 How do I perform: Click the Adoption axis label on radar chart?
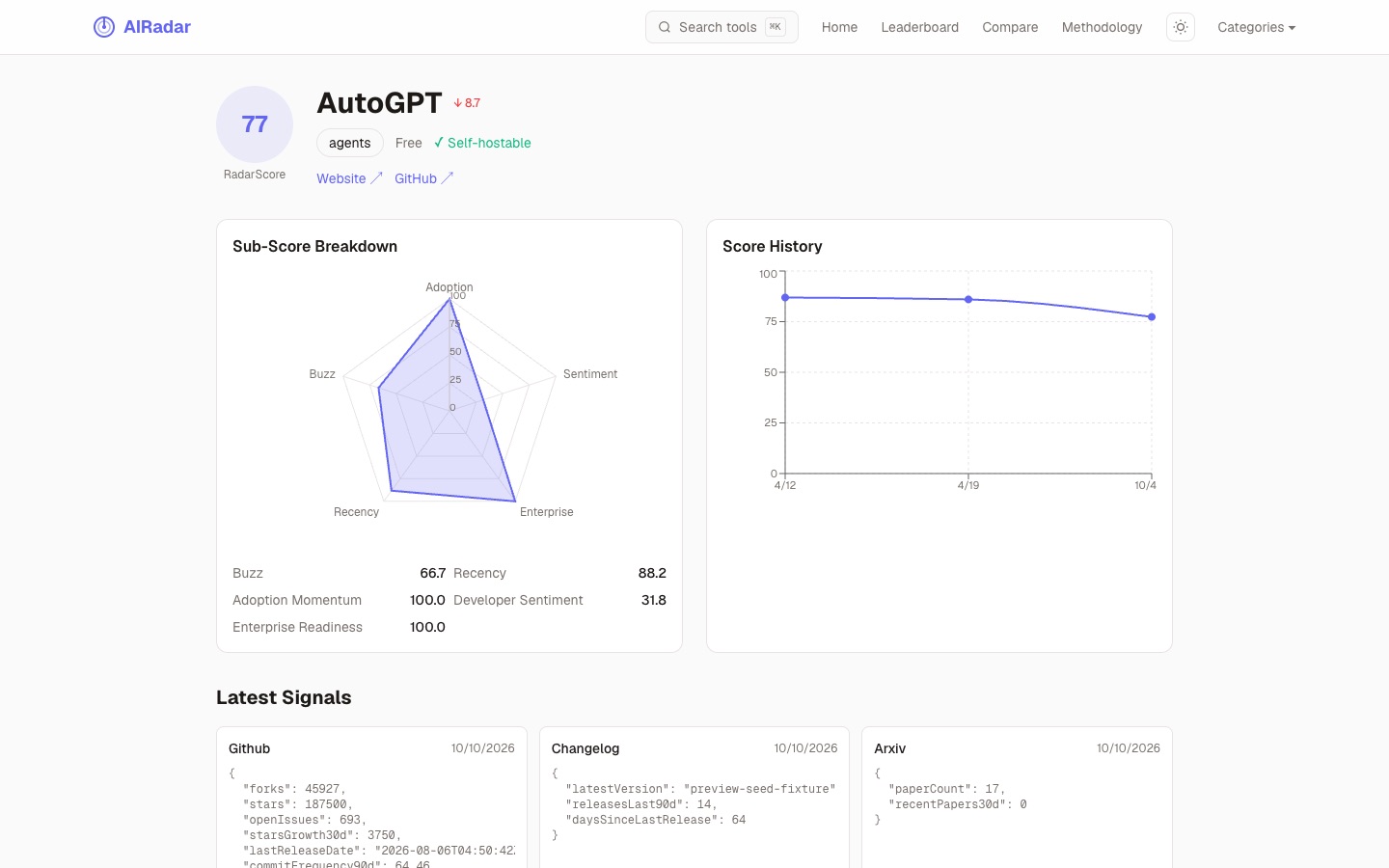tap(449, 287)
